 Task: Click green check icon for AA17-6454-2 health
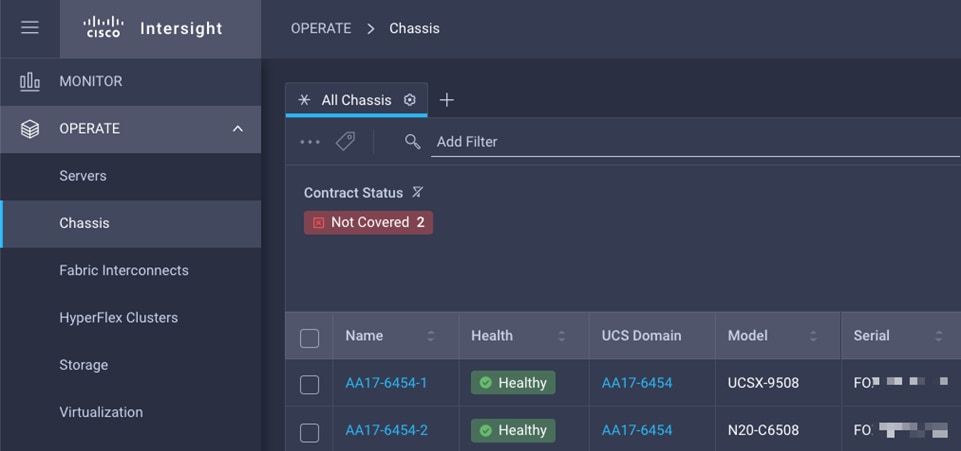tap(485, 431)
